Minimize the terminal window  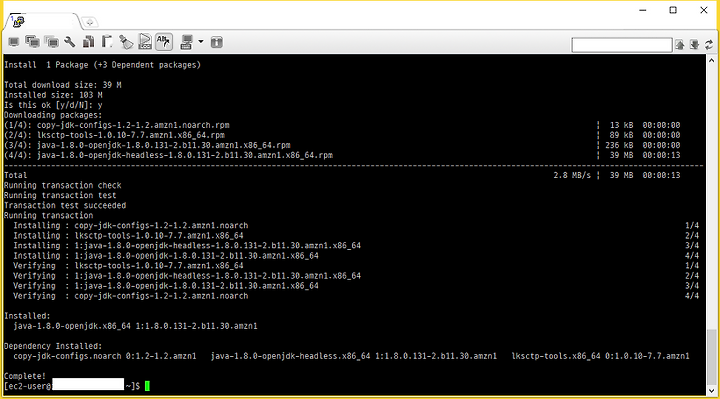tap(643, 10)
